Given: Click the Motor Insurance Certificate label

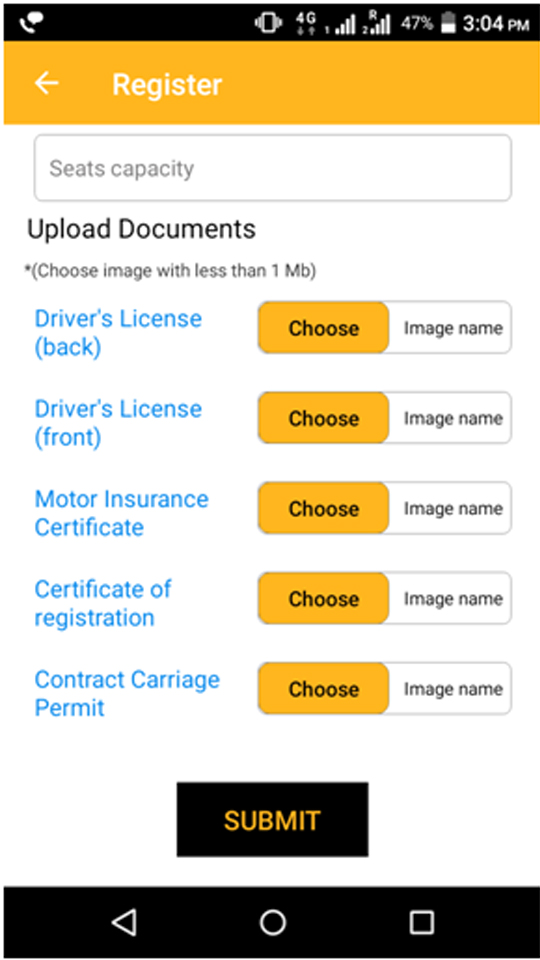Looking at the screenshot, I should tap(121, 513).
